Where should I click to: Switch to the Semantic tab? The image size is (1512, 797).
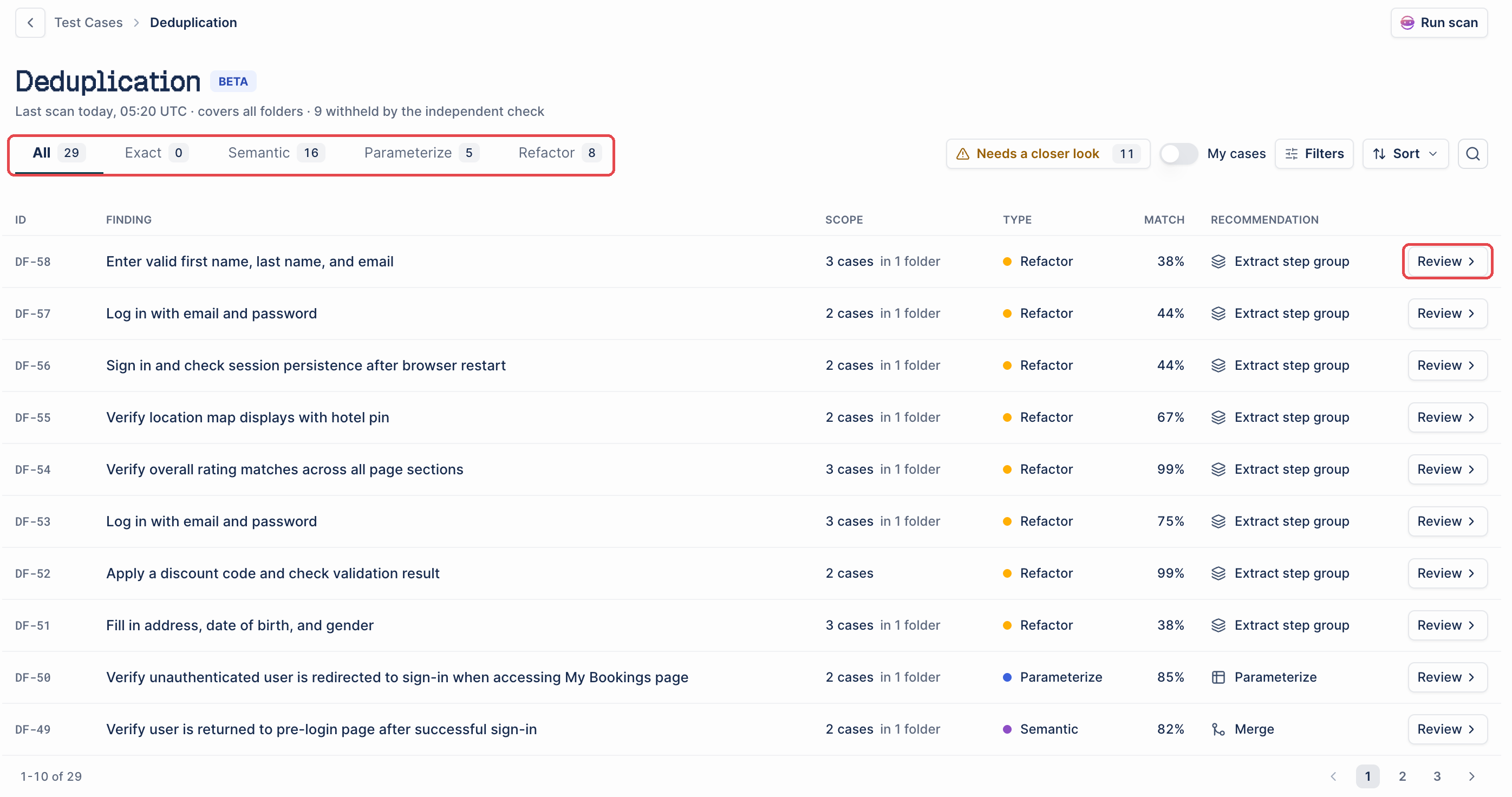coord(276,153)
